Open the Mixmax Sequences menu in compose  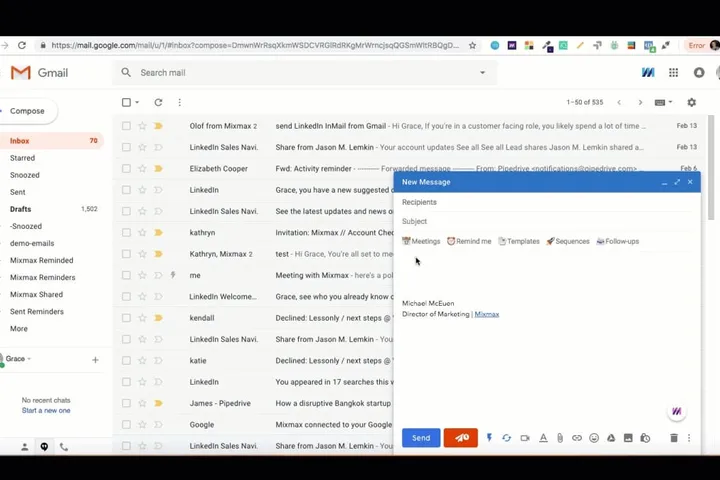point(568,241)
